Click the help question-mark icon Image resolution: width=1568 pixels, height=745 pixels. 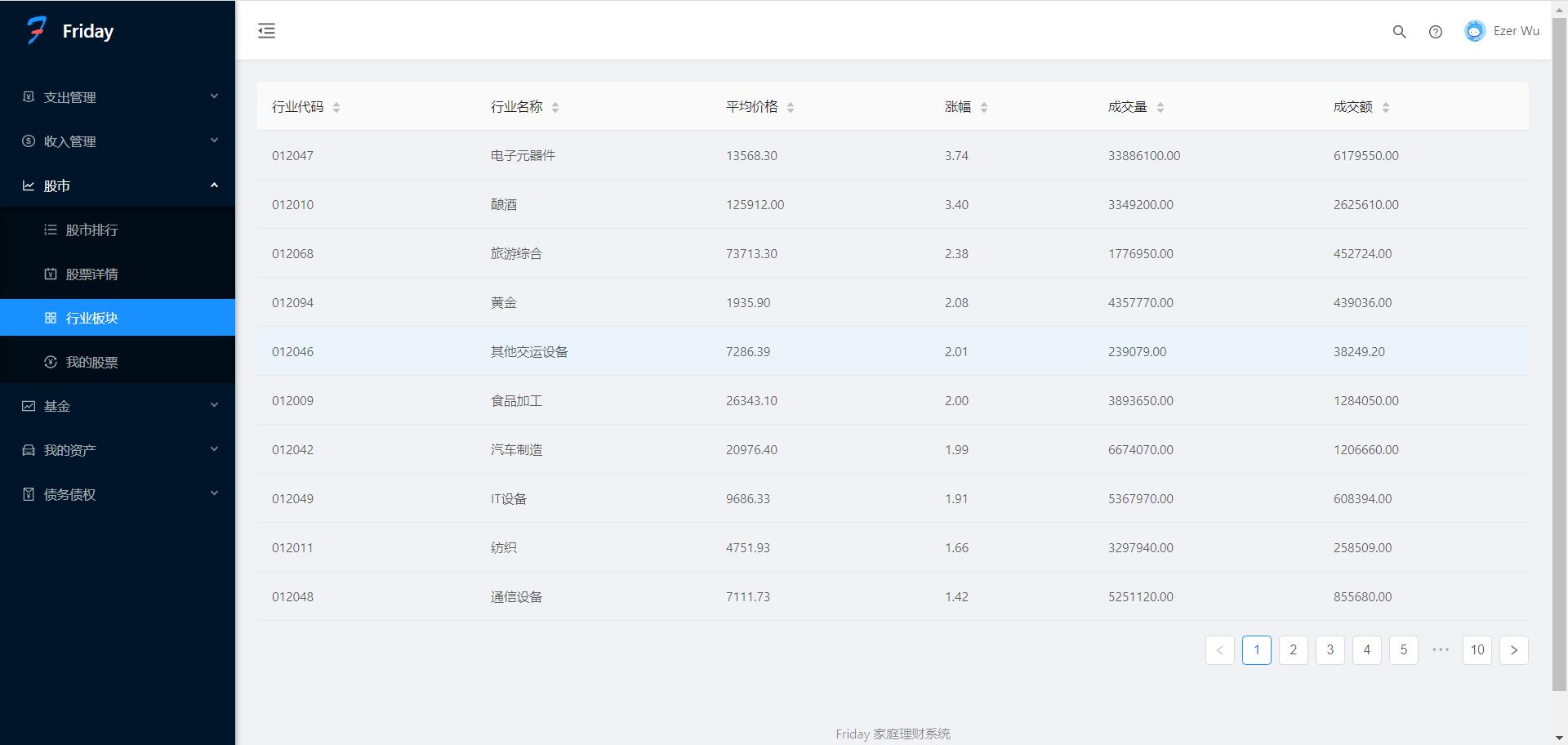(x=1436, y=32)
